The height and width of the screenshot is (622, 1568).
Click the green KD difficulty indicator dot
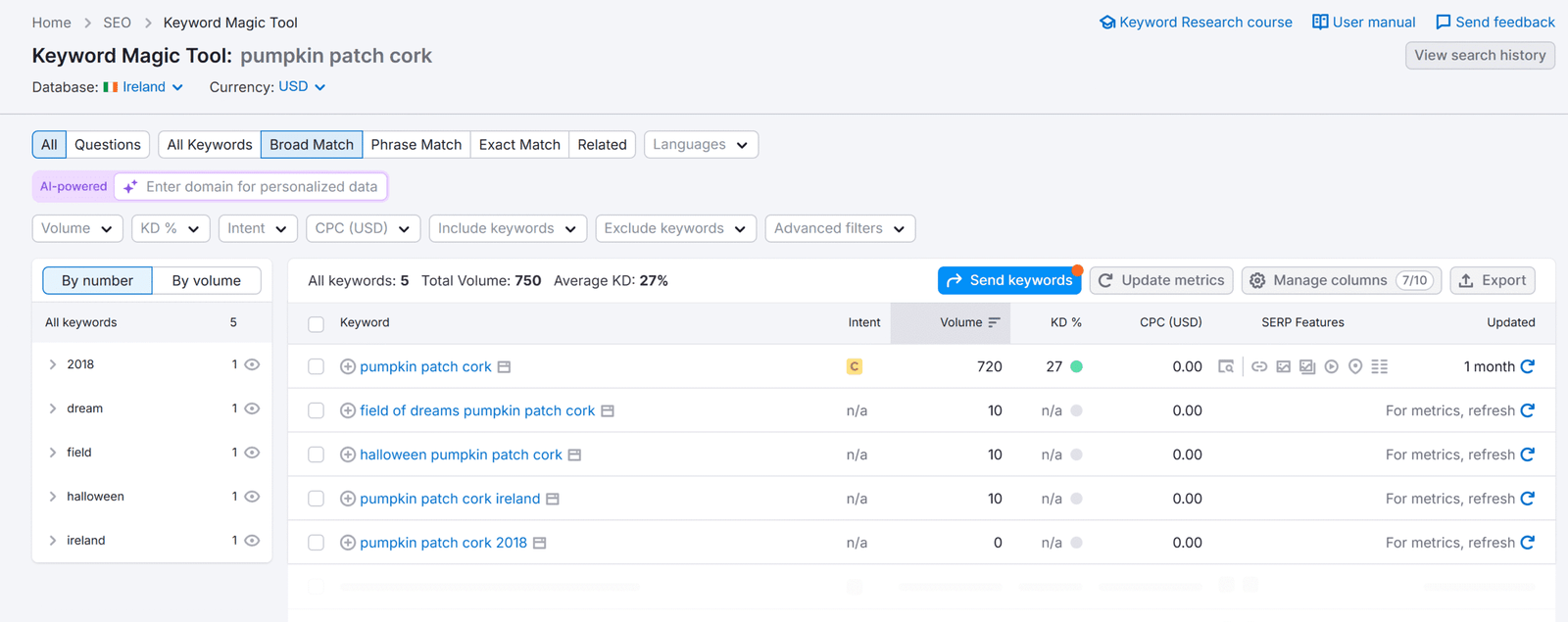[1076, 366]
